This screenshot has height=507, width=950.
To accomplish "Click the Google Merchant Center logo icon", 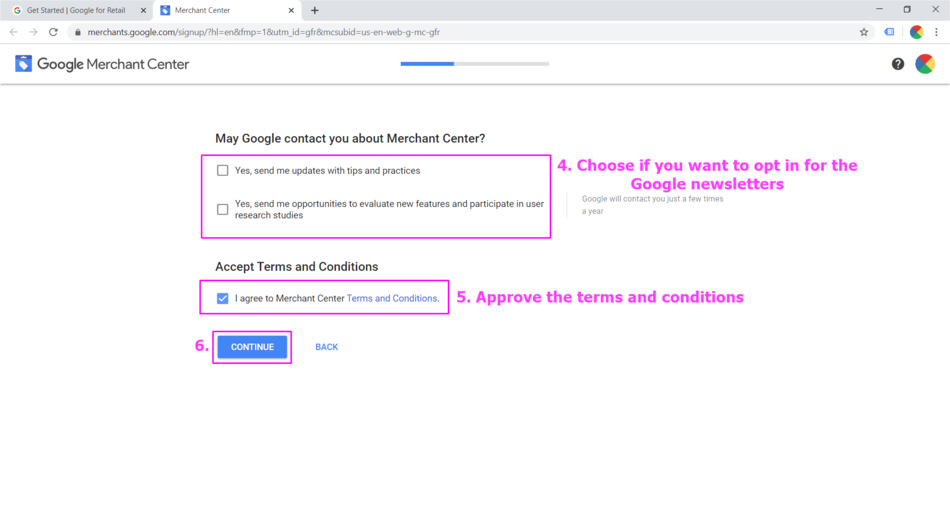I will 23,64.
